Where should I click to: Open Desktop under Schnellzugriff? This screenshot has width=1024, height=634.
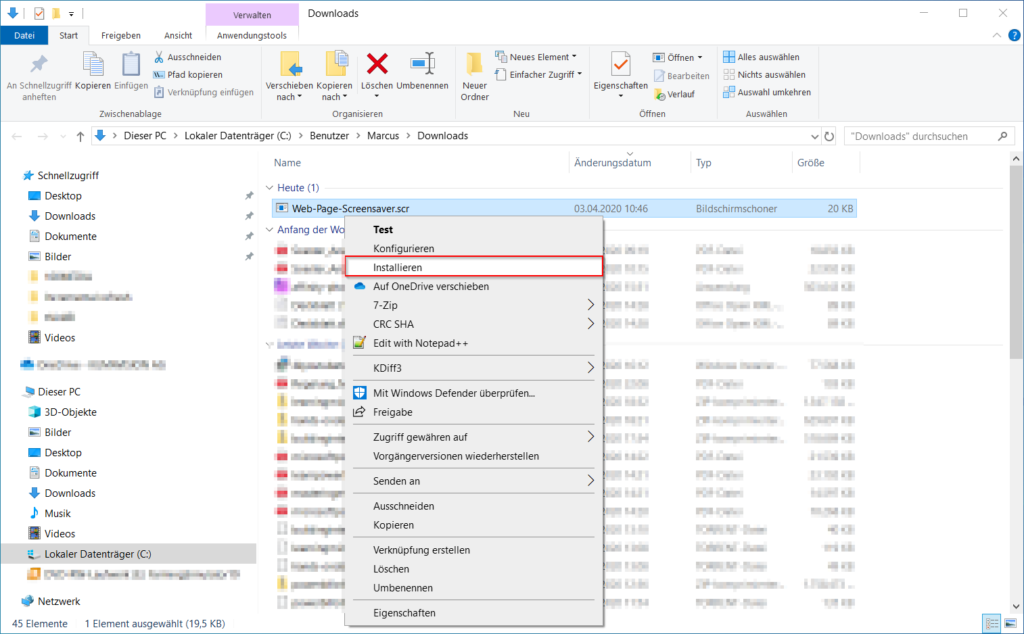pyautogui.click(x=63, y=196)
